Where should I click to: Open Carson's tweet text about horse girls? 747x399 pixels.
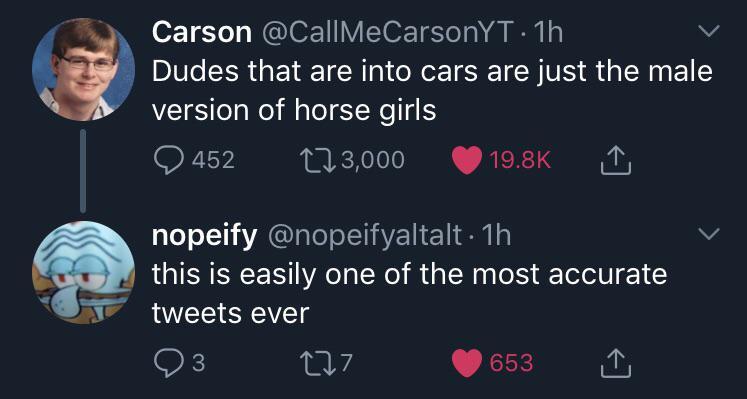[x=432, y=90]
